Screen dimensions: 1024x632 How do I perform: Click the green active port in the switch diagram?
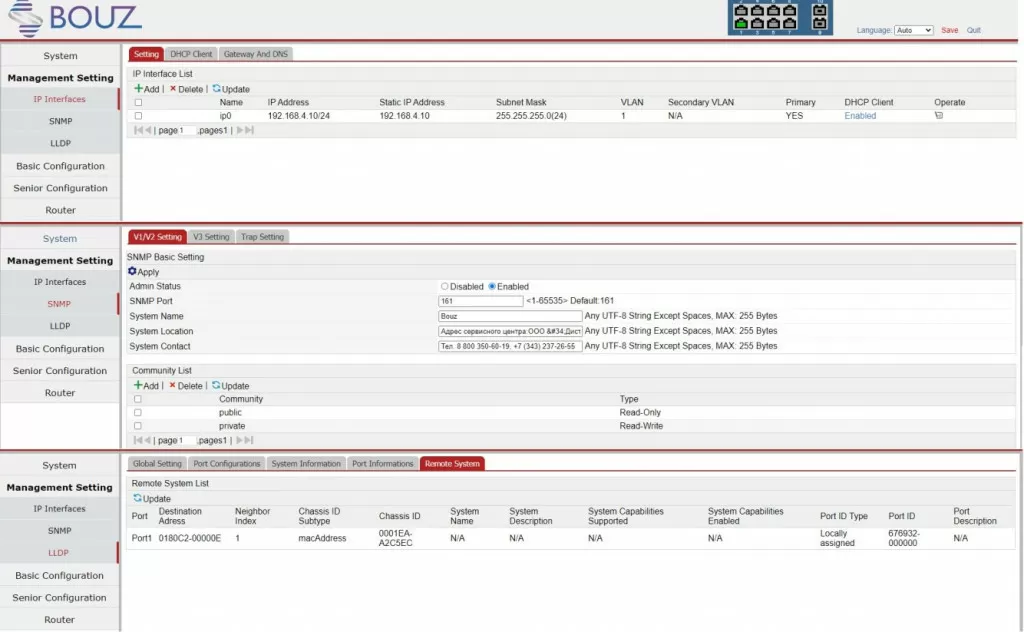click(741, 24)
